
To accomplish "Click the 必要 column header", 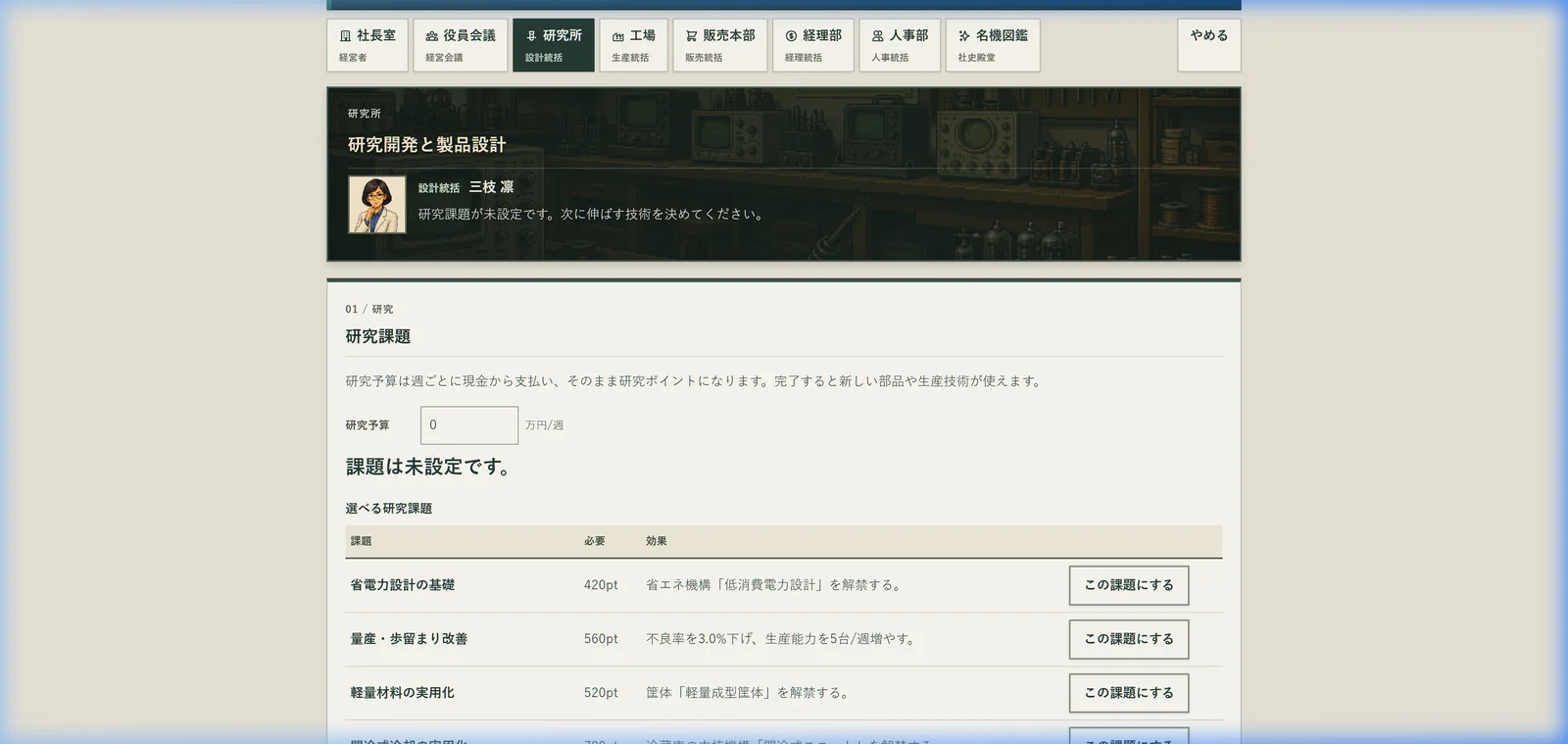I will coord(595,541).
